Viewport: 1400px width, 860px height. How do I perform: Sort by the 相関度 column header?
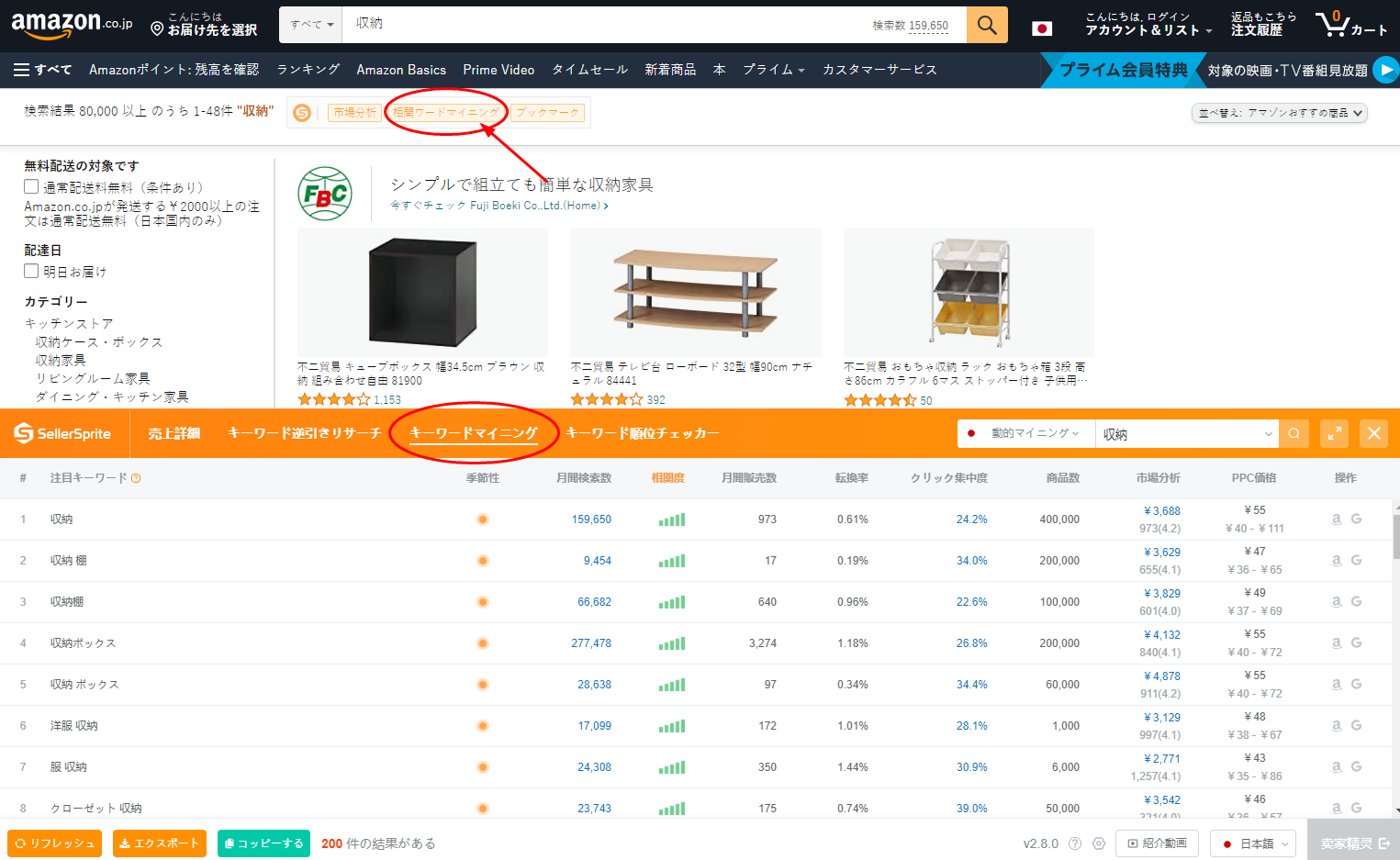668,478
